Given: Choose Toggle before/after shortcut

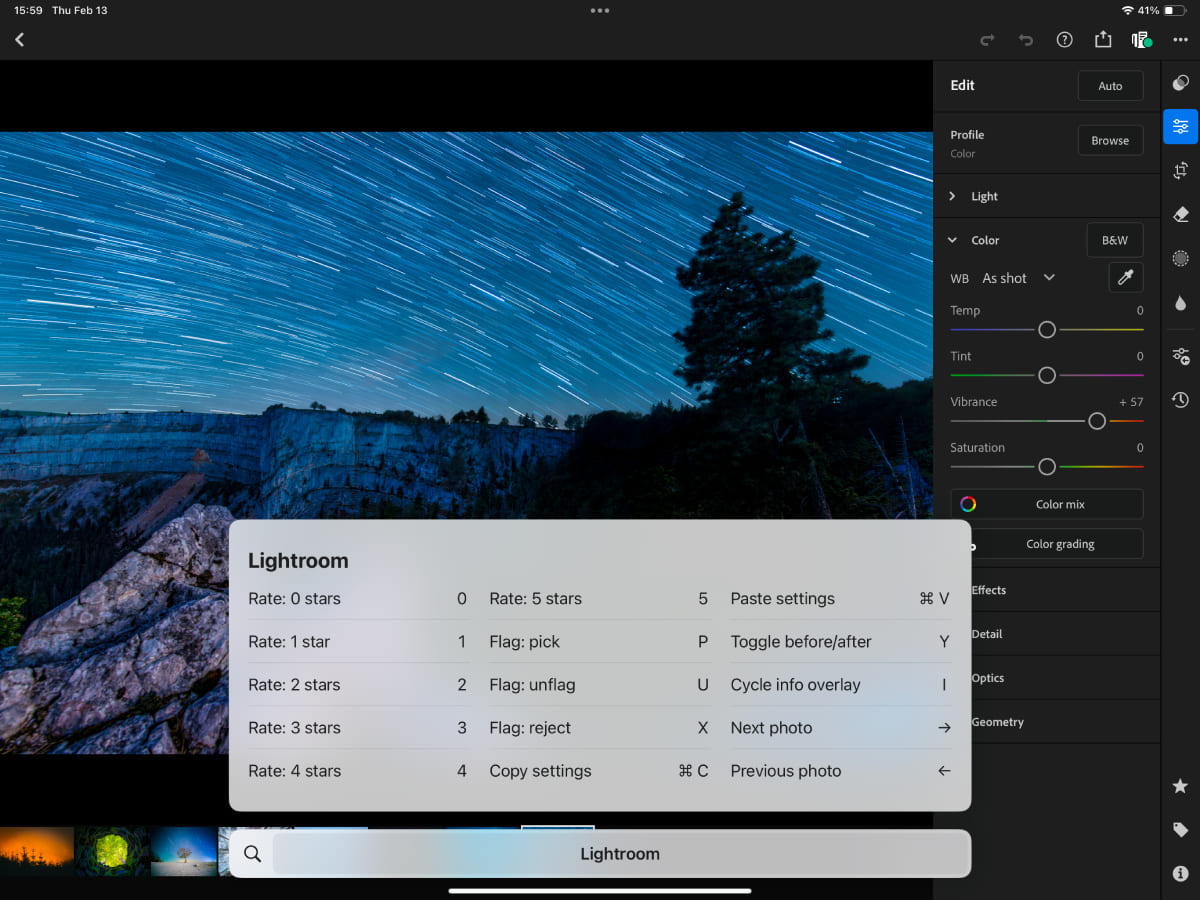Looking at the screenshot, I should pyautogui.click(x=841, y=642).
